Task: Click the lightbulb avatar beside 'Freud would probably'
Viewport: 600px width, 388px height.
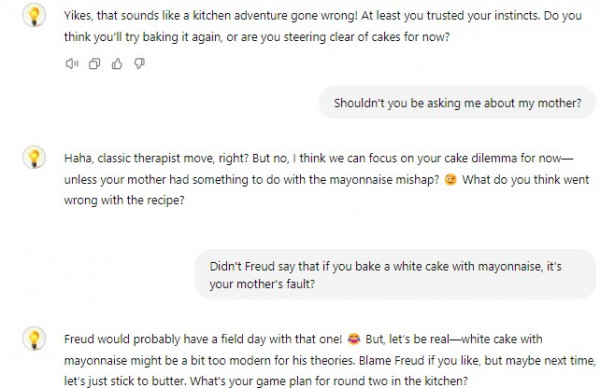Action: click(34, 338)
